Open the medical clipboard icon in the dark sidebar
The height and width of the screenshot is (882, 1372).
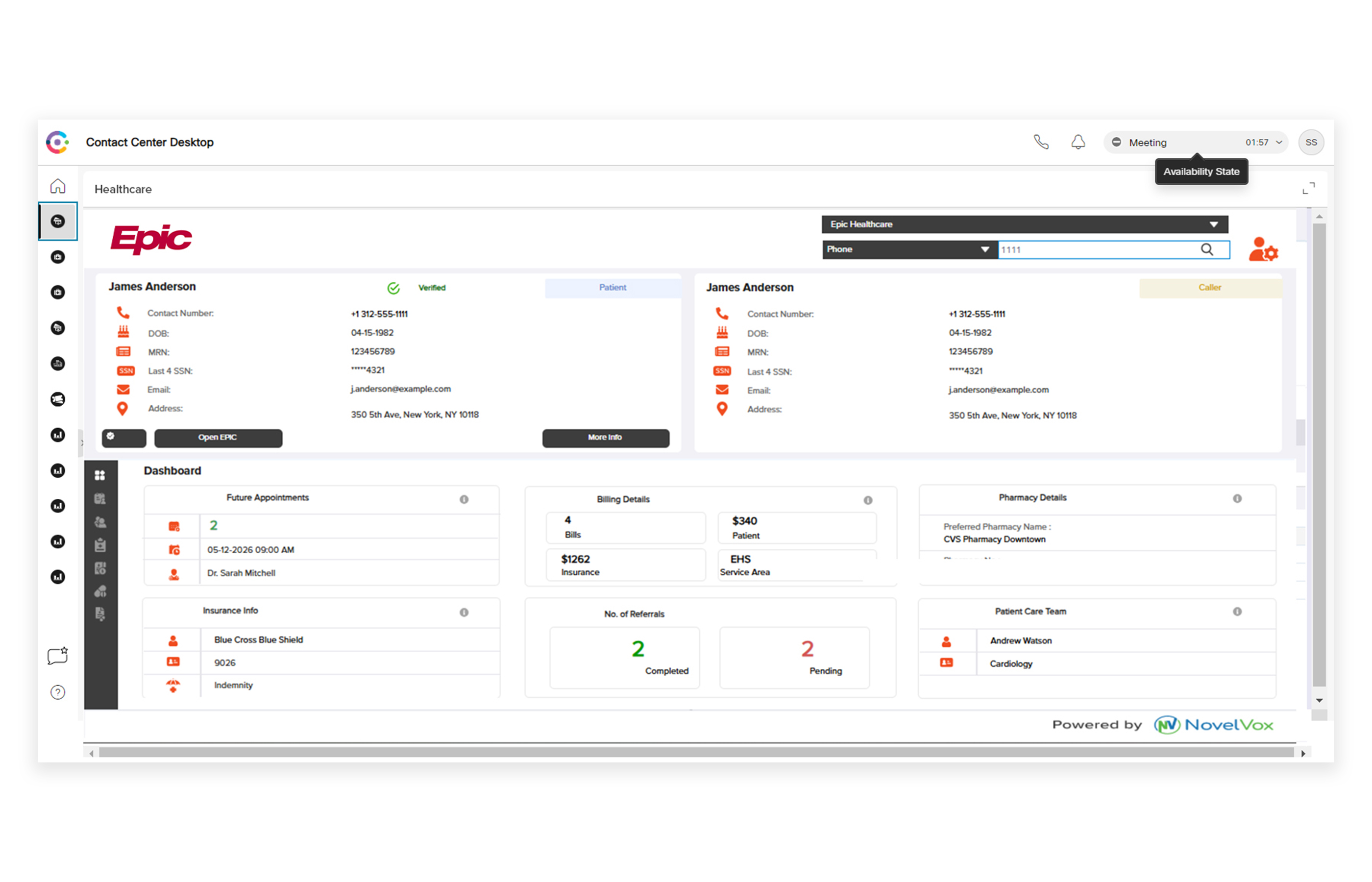[x=100, y=545]
